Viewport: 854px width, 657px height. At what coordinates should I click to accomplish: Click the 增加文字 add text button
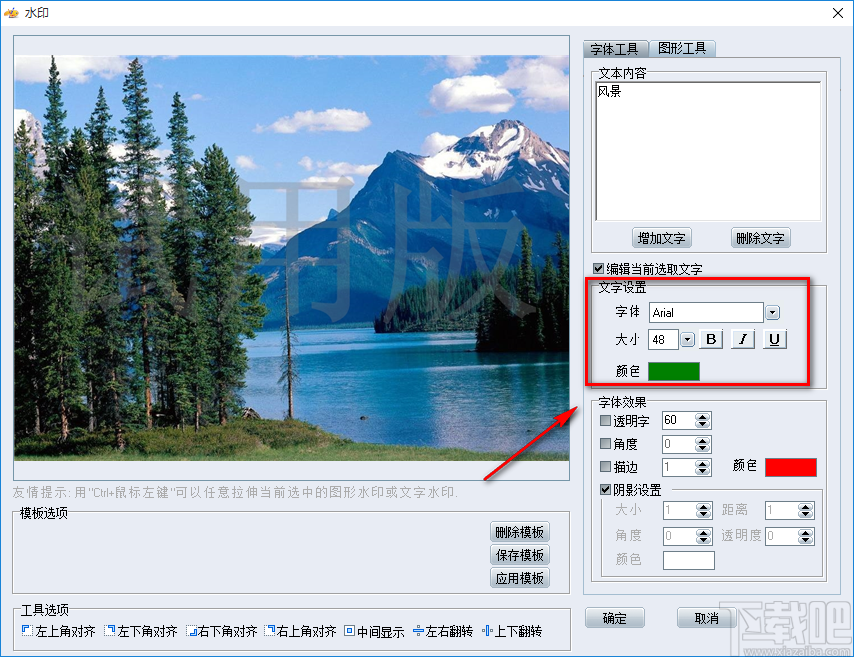[x=662, y=238]
